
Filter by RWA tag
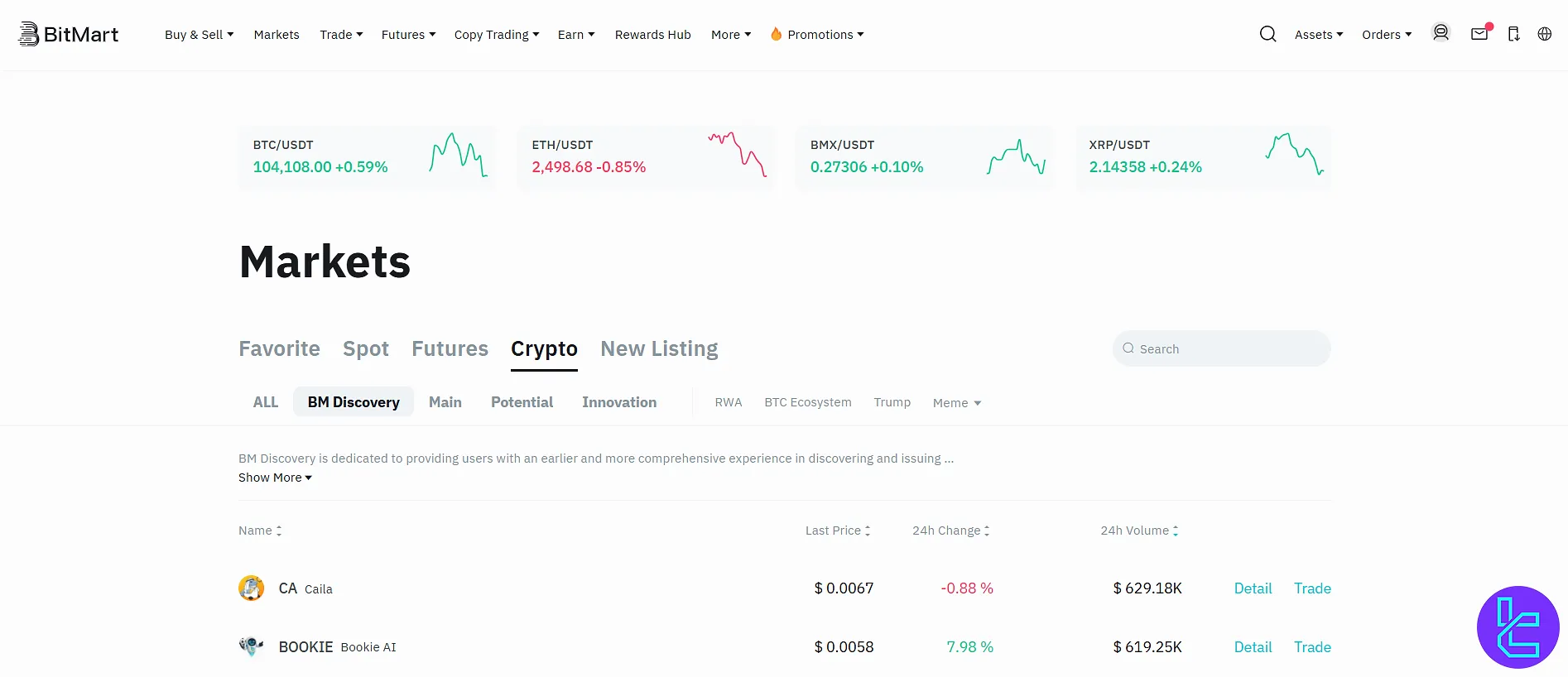[729, 402]
